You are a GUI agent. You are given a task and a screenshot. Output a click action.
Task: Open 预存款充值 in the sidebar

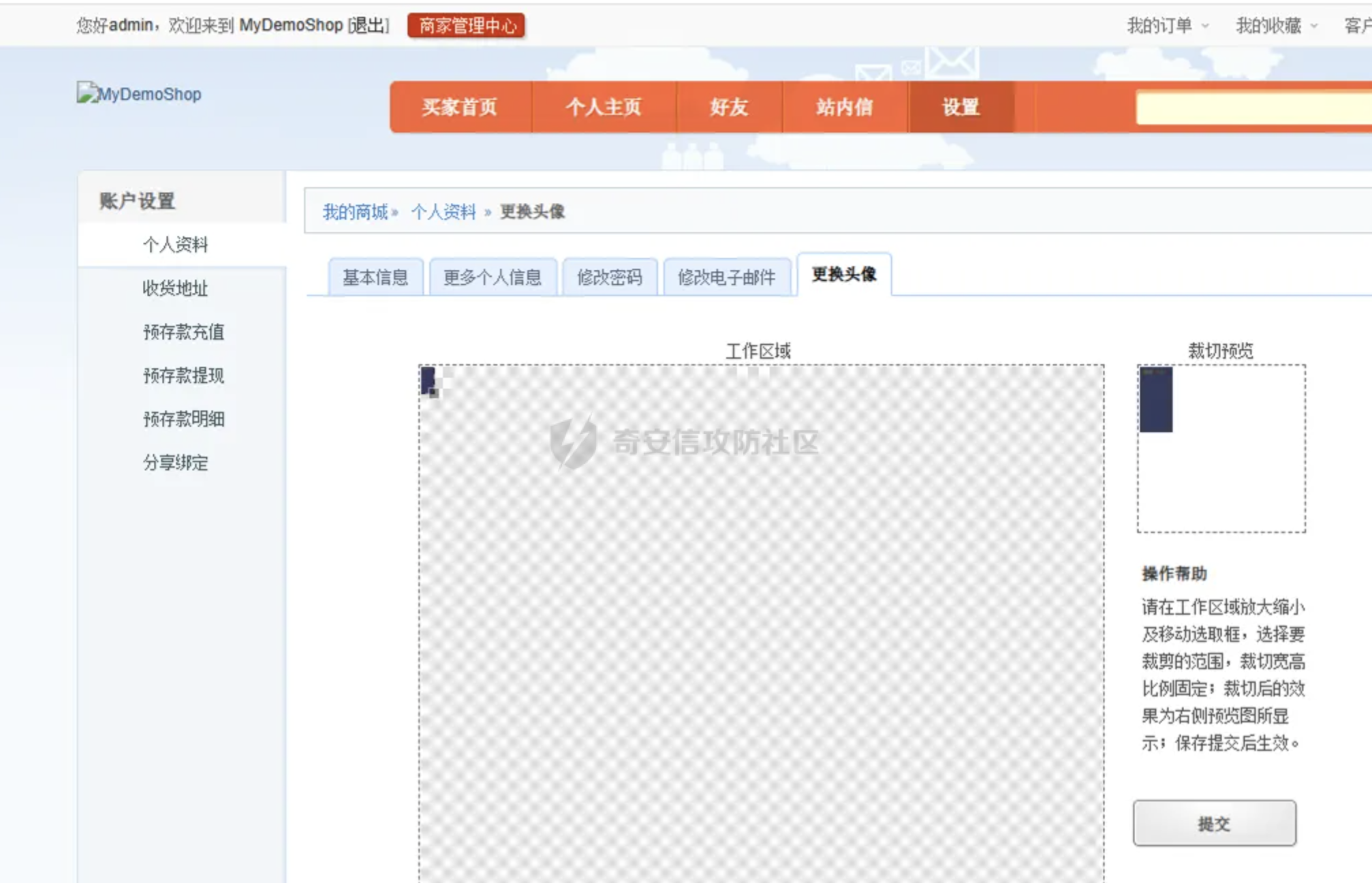coord(185,332)
